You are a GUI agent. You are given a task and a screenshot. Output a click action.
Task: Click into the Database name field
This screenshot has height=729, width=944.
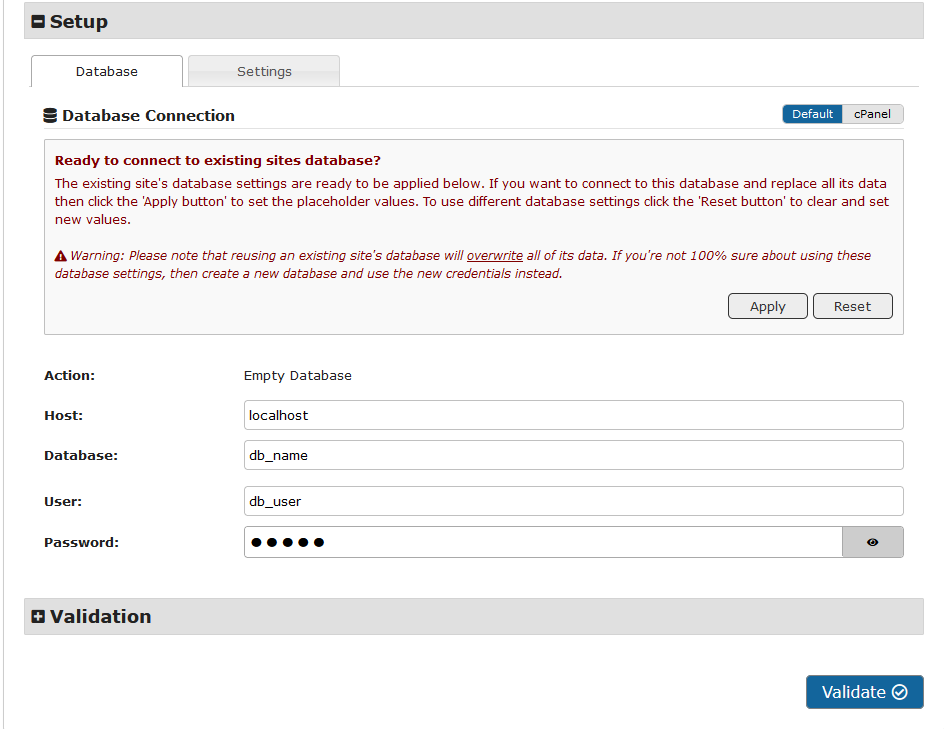[x=573, y=455]
